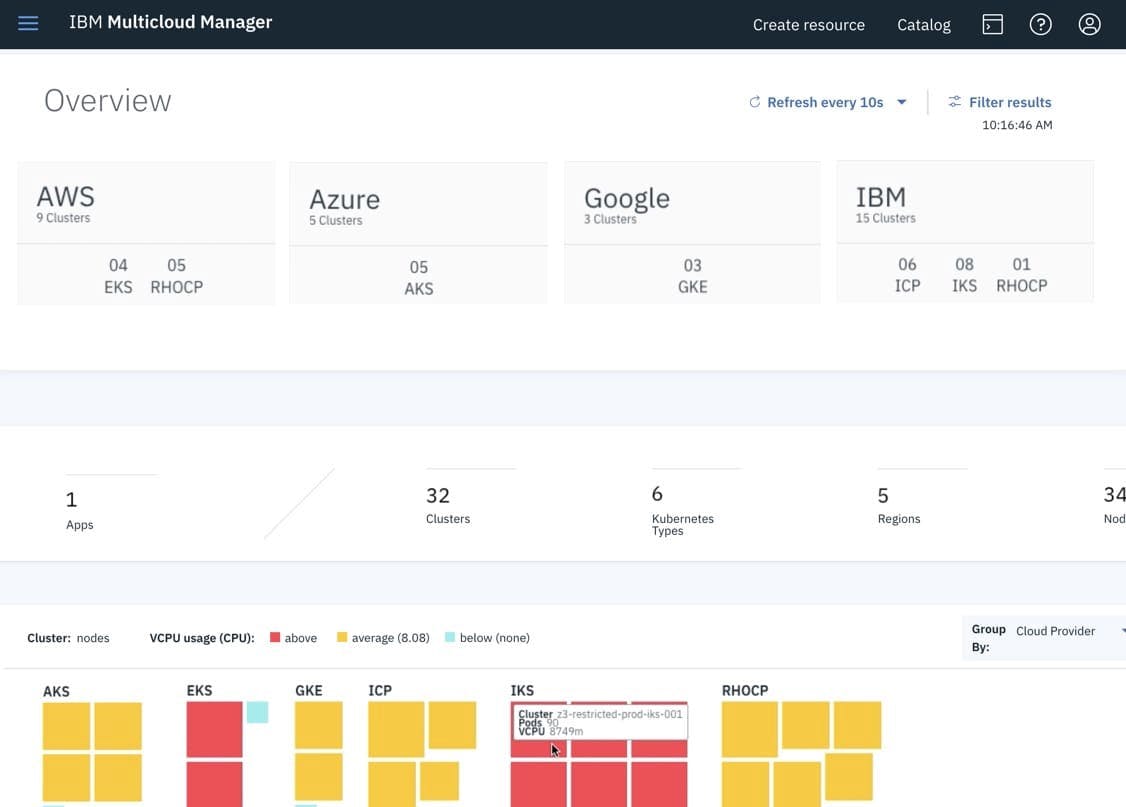Open the Catalog menu item
The image size is (1126, 807).
tap(923, 25)
